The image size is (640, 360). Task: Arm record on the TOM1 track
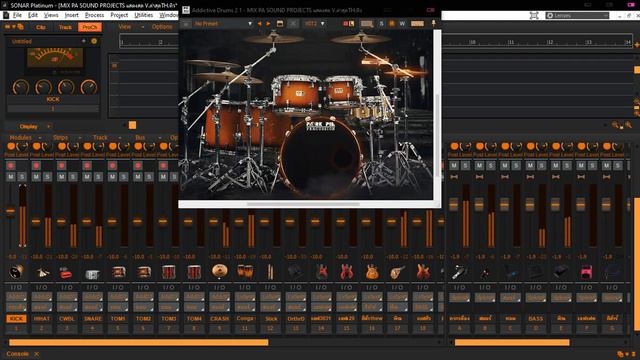point(112,166)
